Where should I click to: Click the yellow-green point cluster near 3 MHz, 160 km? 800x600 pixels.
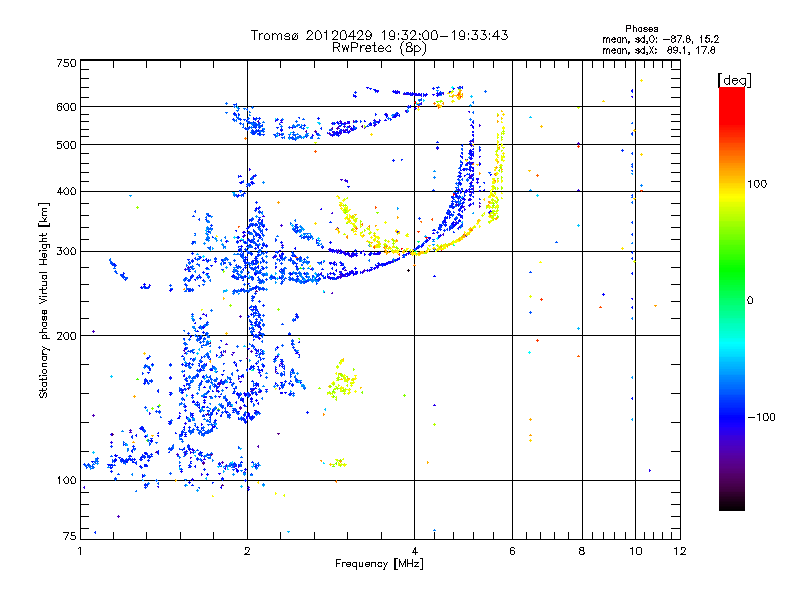point(342,382)
